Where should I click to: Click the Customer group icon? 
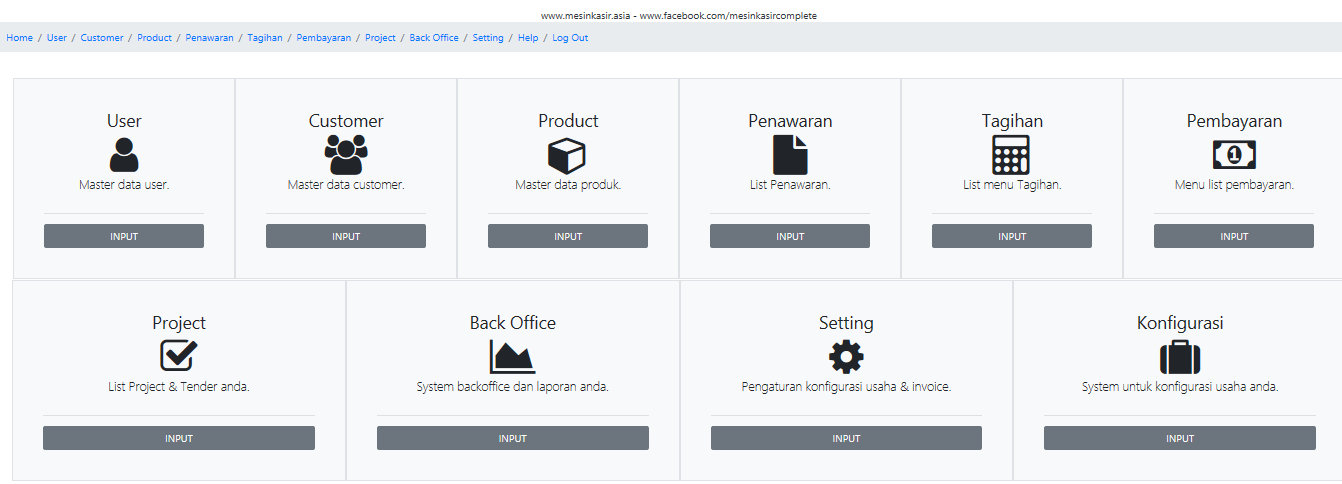click(x=346, y=155)
